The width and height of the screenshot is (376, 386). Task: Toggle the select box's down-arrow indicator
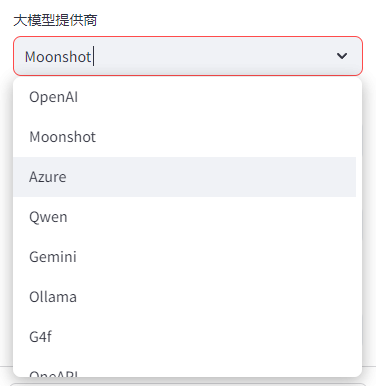tap(342, 56)
